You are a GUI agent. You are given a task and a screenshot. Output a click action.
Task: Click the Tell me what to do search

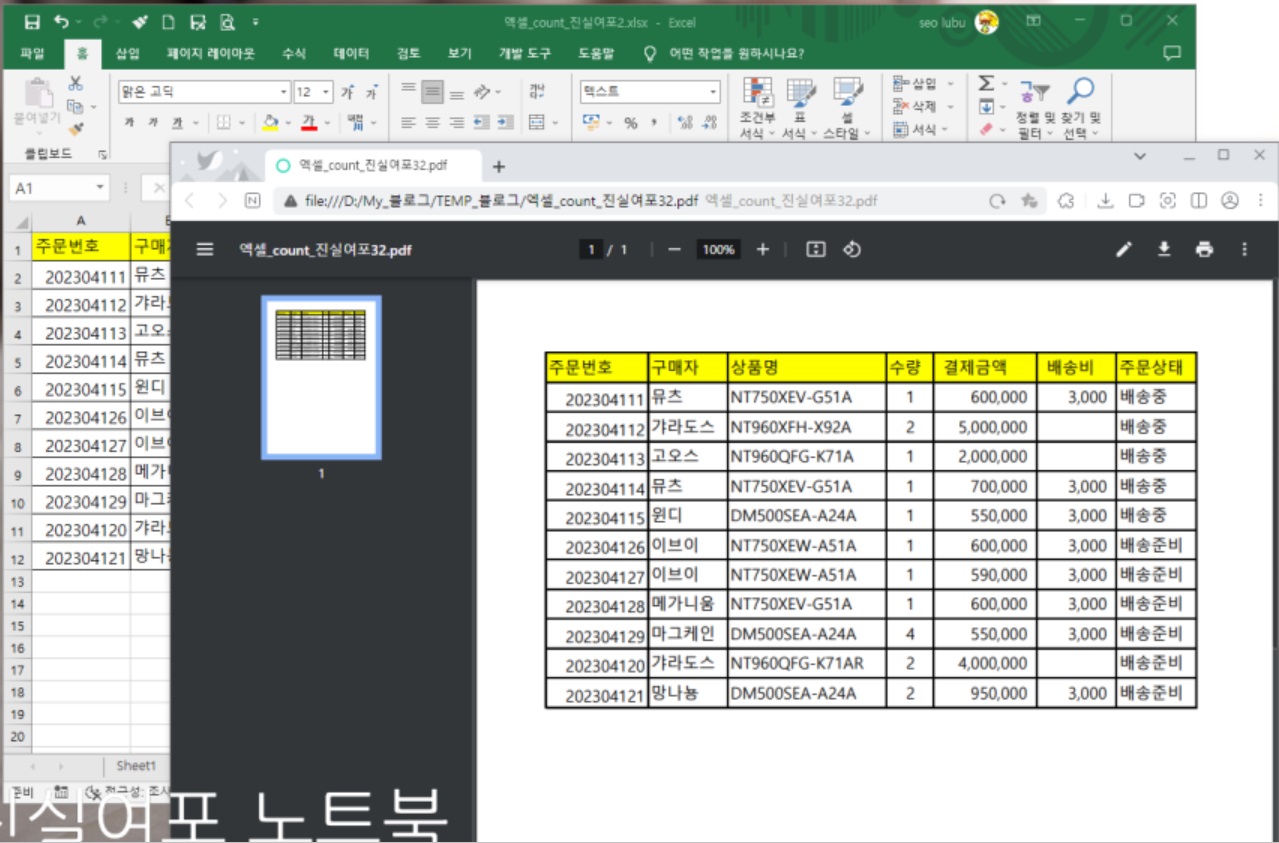(736, 53)
